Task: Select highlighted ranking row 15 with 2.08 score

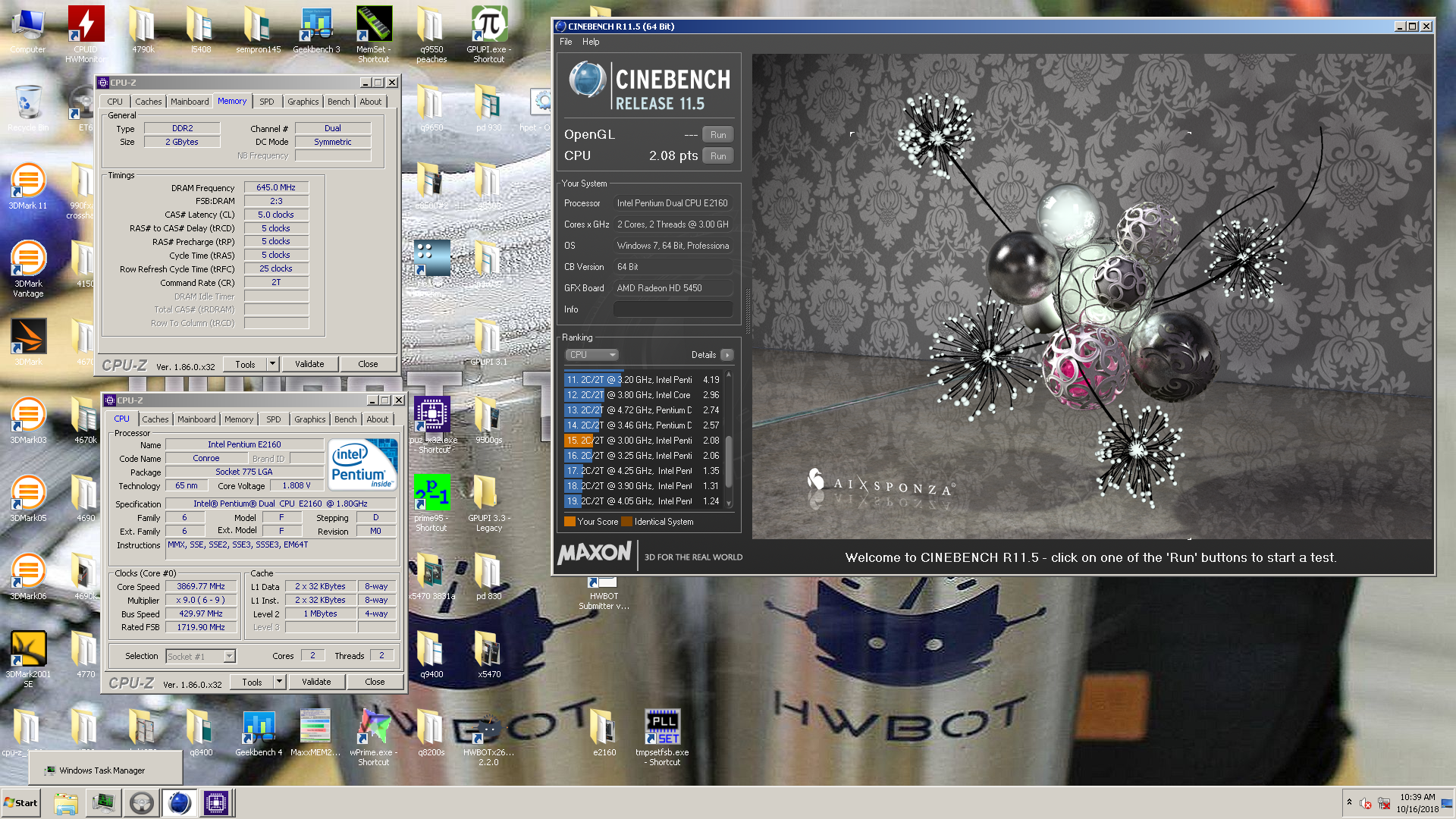Action: 643,441
